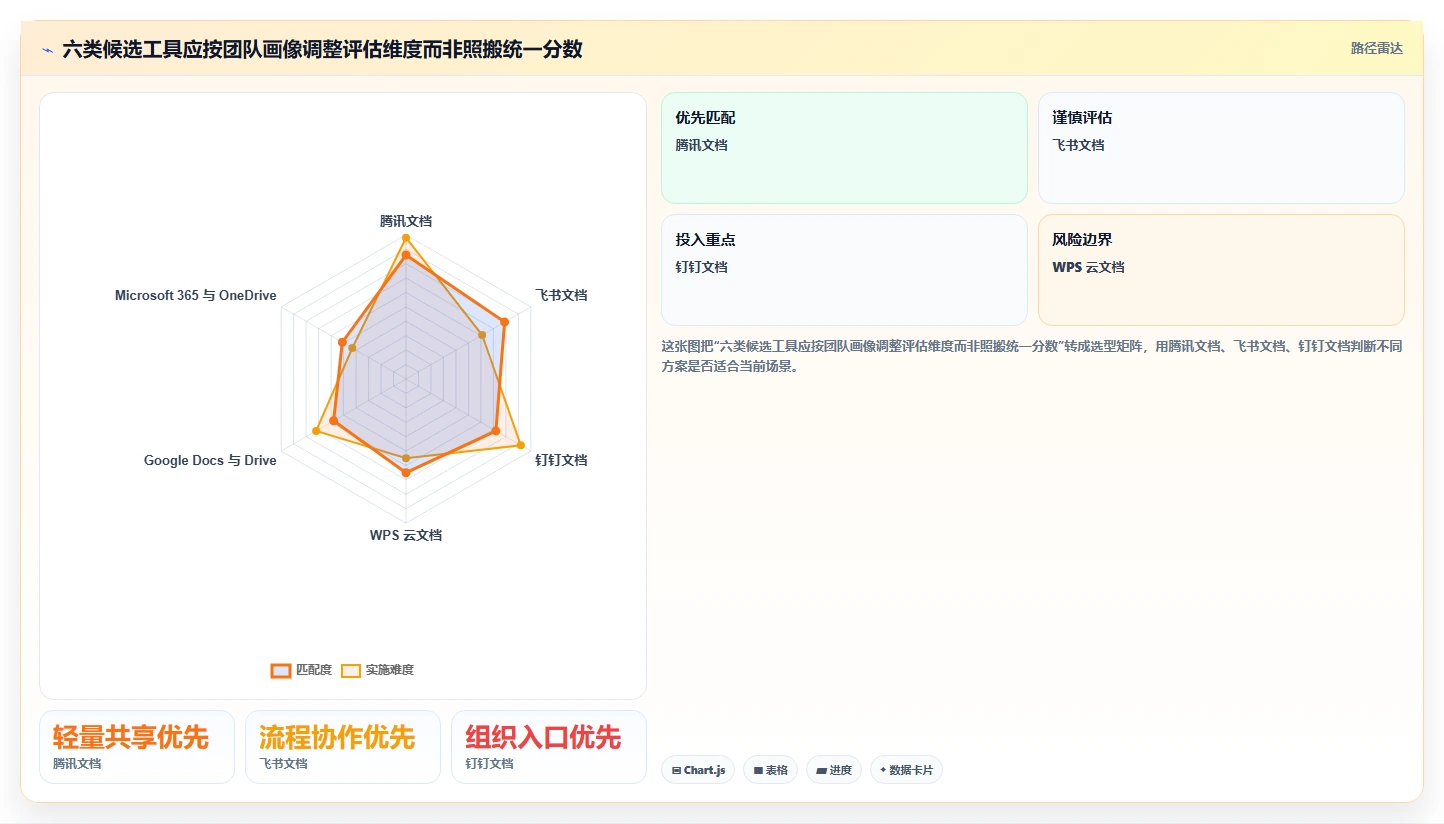
Task: Open the 谨慎评估 card
Action: point(1221,148)
